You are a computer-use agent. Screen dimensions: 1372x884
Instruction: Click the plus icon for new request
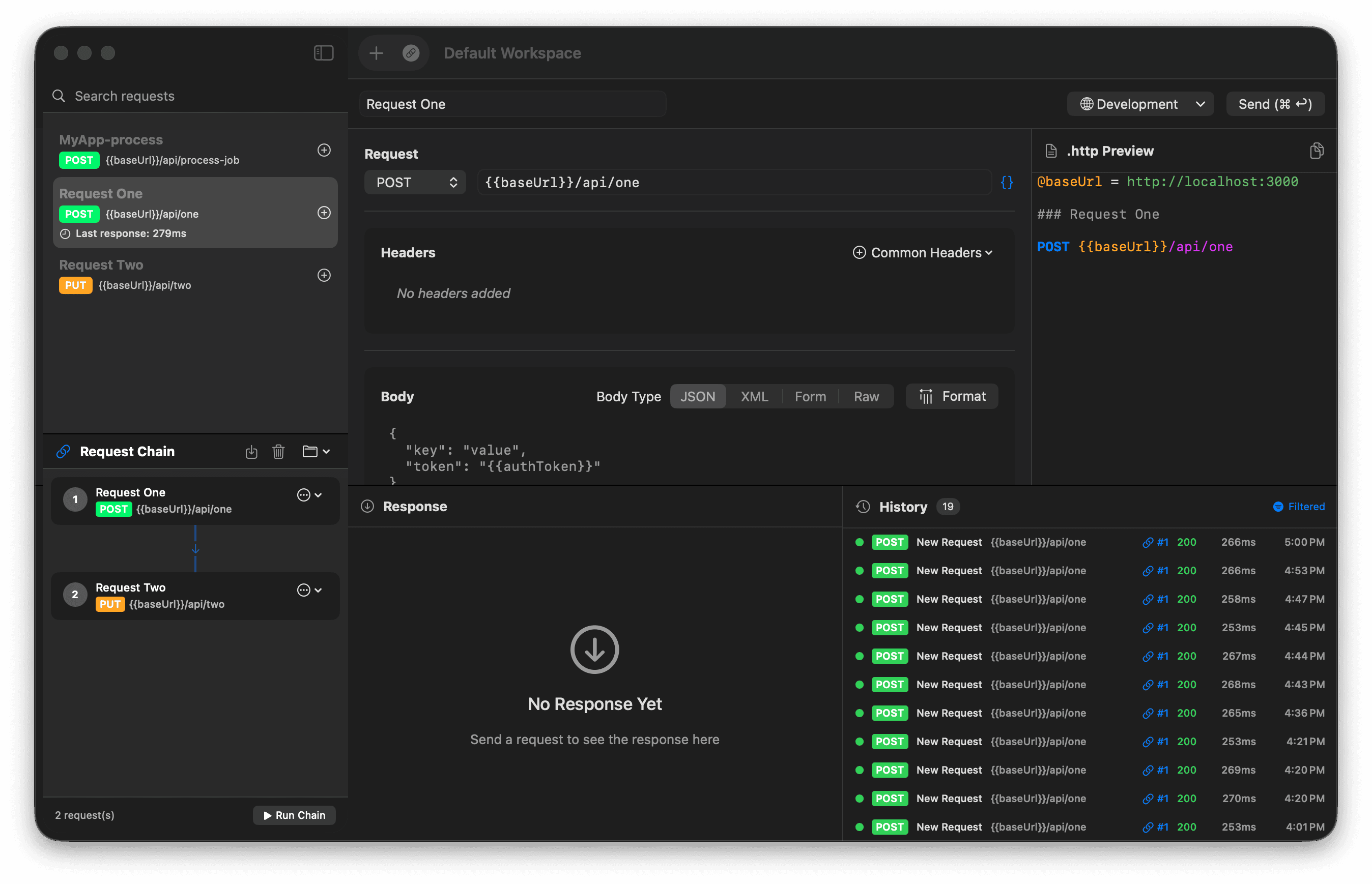(x=376, y=53)
